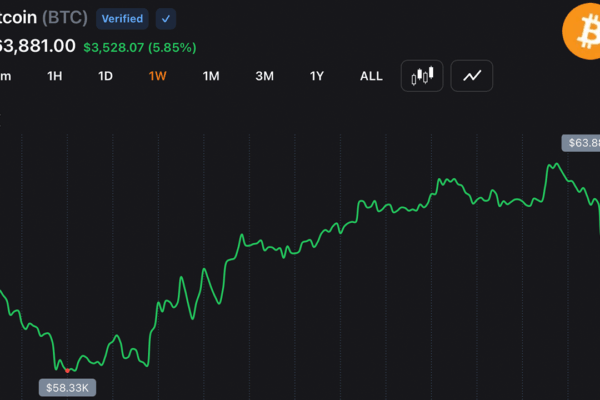
Task: Select the 1M timeframe
Action: (x=211, y=76)
